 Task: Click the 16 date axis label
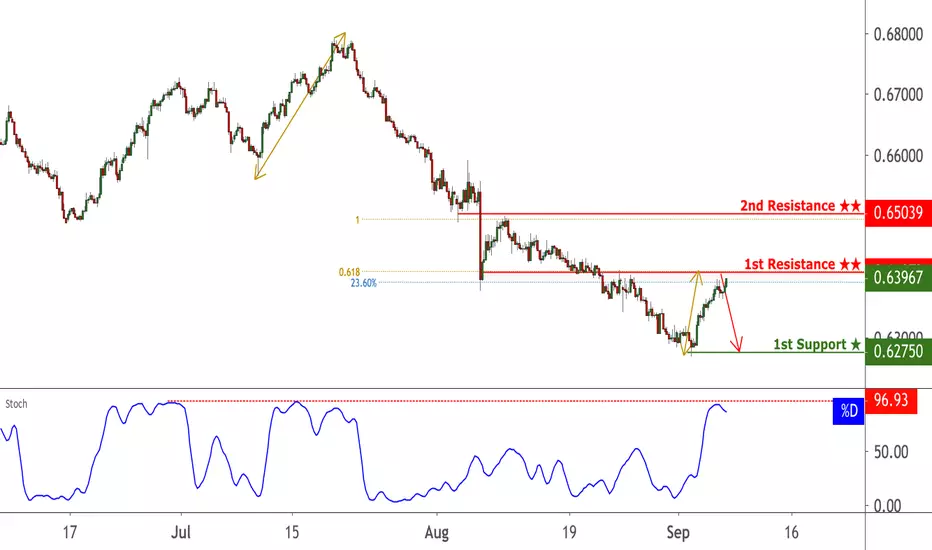(791, 532)
